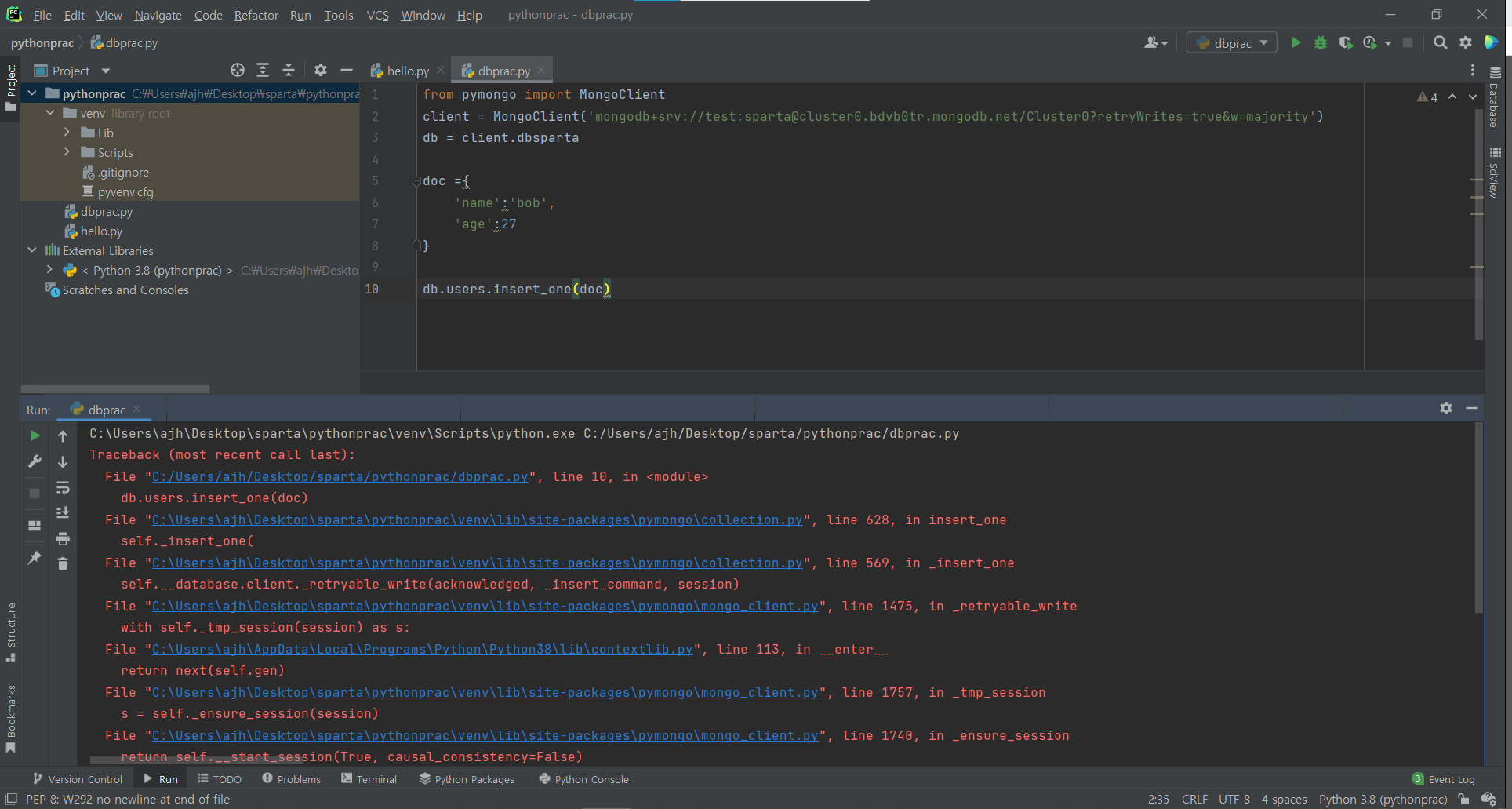Start debugging with the bug icon
The height and width of the screenshot is (809, 1512).
pos(1321,43)
